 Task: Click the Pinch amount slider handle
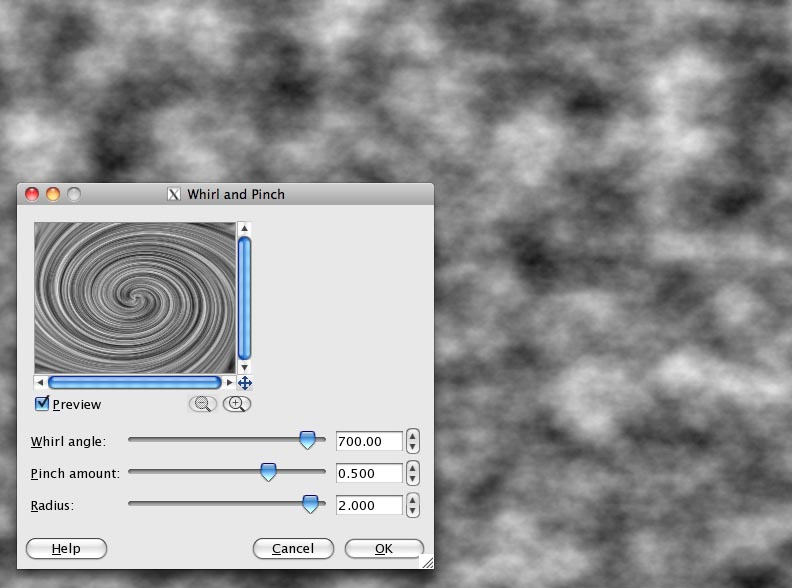point(268,472)
